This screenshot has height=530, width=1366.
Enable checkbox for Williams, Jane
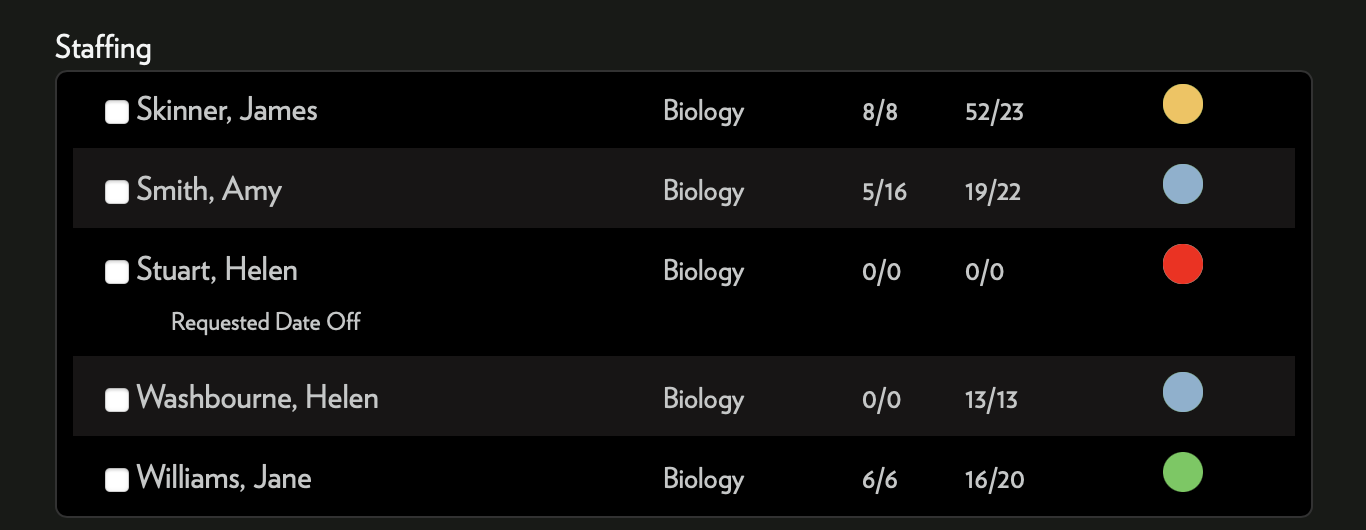pyautogui.click(x=117, y=480)
